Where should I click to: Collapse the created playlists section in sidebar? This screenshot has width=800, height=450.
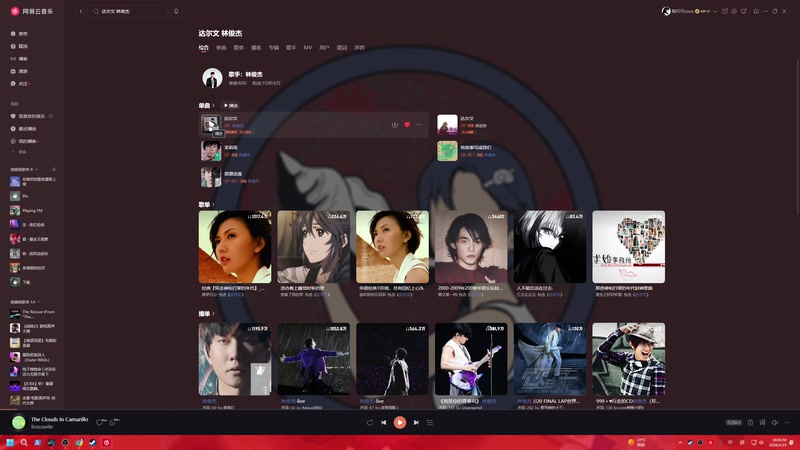click(37, 169)
